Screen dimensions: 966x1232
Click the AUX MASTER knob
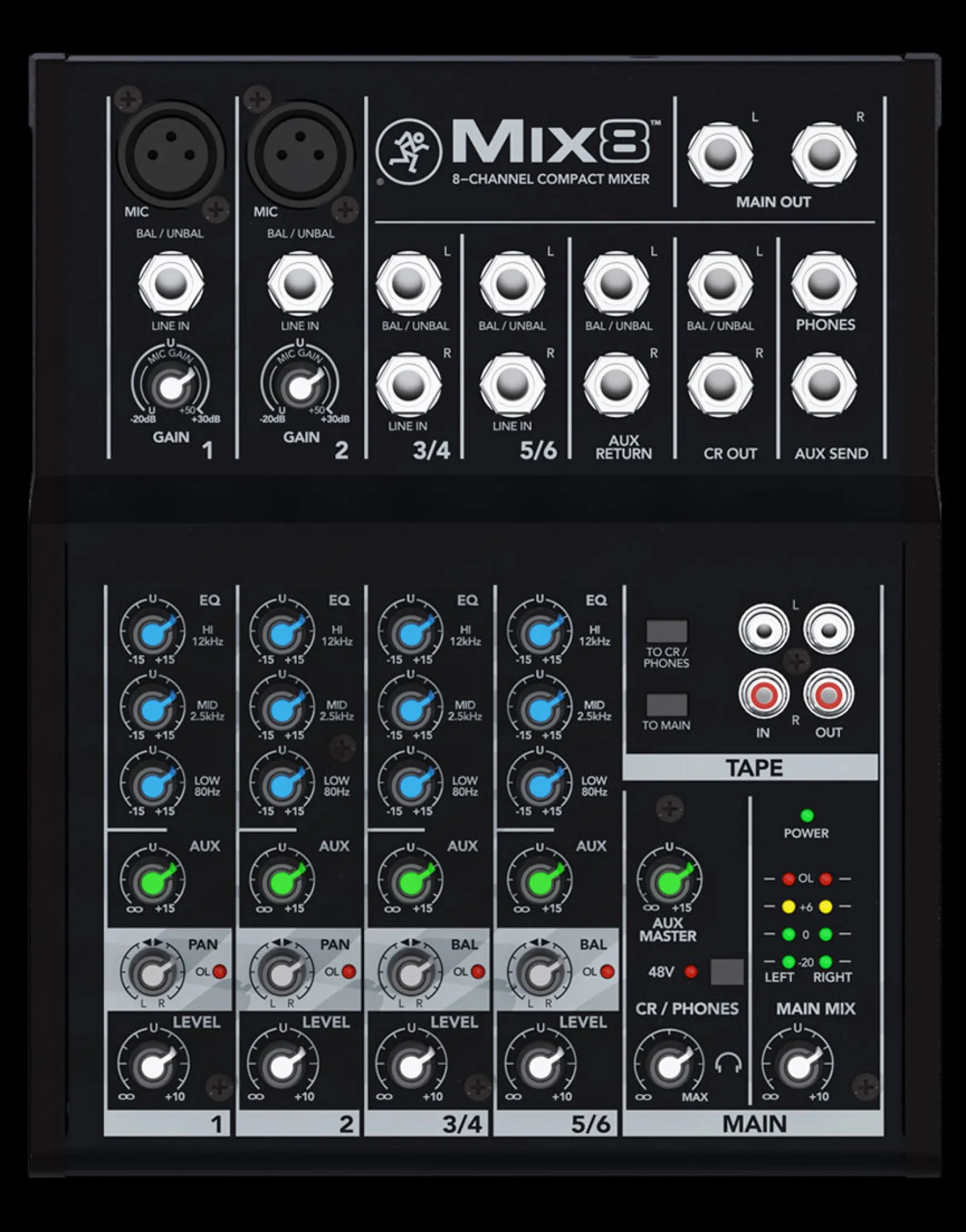pyautogui.click(x=669, y=882)
